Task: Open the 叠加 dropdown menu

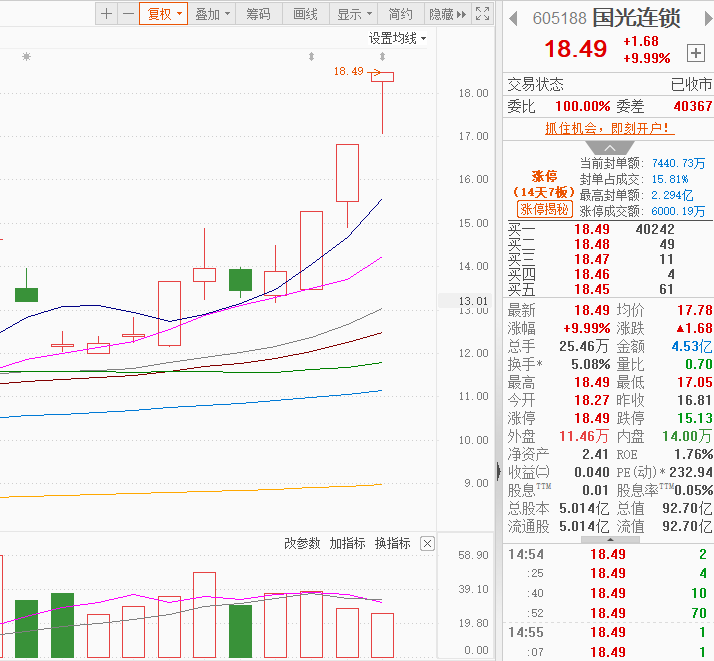Action: pos(212,14)
